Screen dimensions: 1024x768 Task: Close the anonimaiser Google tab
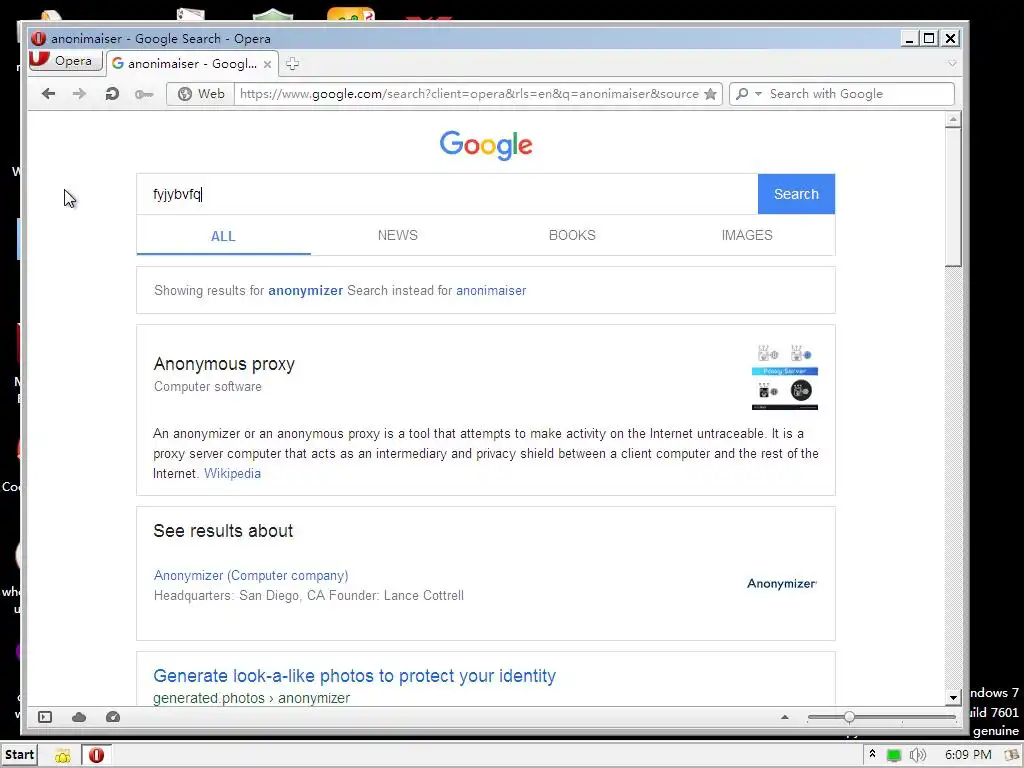click(x=267, y=64)
